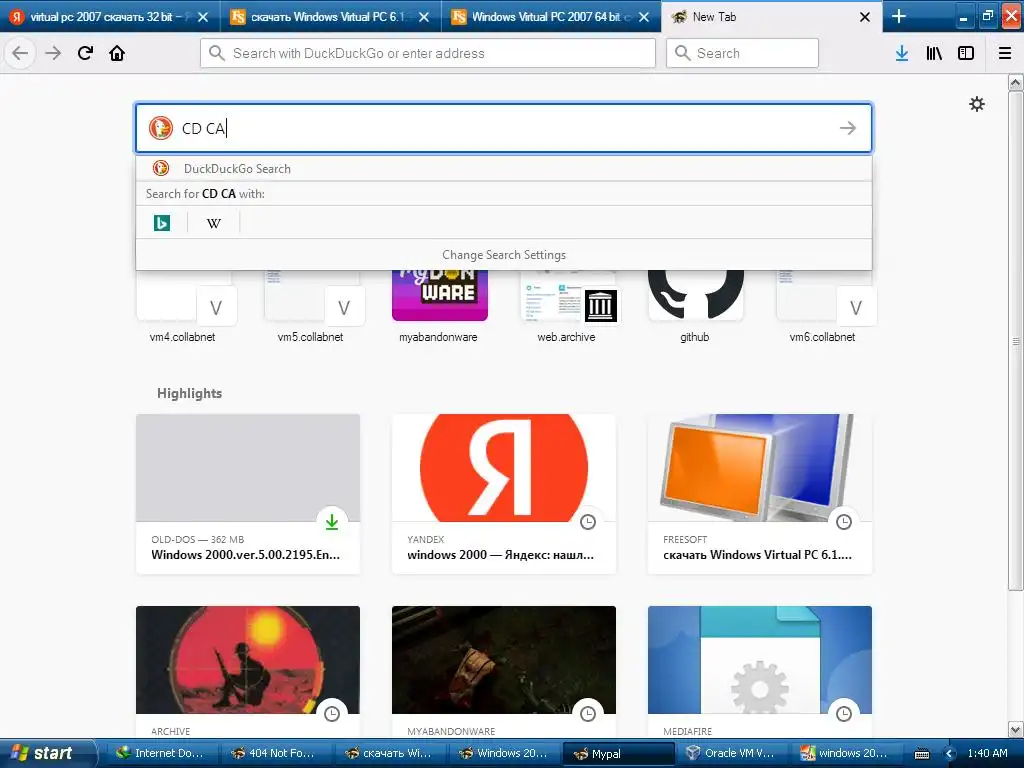Click in the toolbar Search field

tap(742, 53)
